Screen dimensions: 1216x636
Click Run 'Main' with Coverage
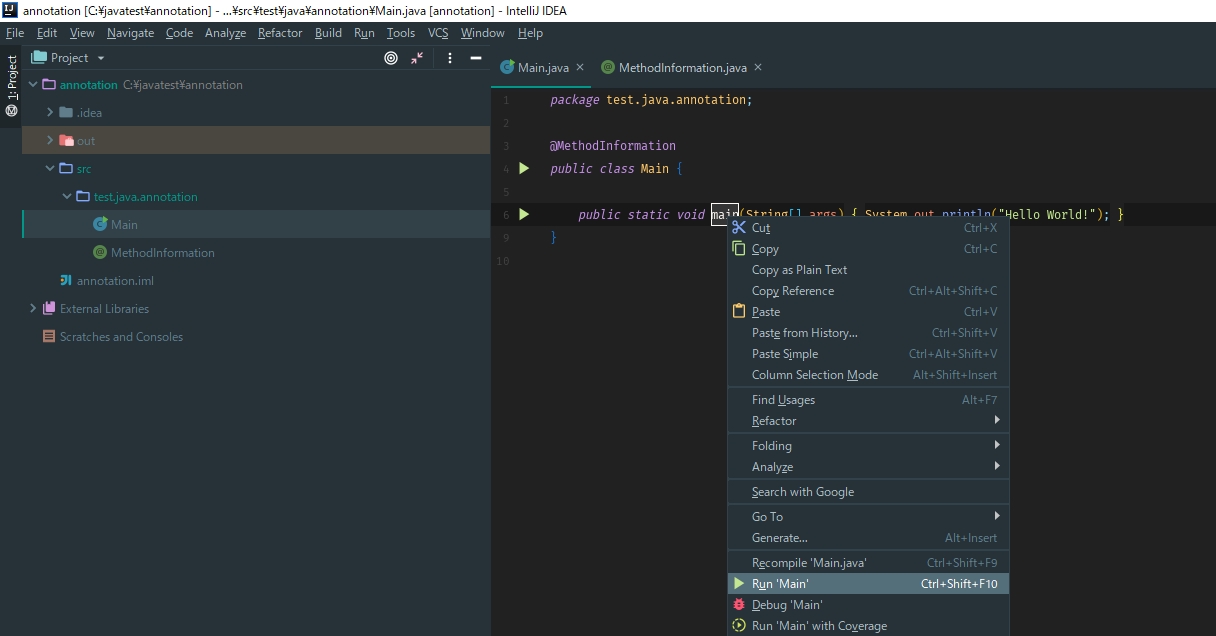tap(868, 626)
